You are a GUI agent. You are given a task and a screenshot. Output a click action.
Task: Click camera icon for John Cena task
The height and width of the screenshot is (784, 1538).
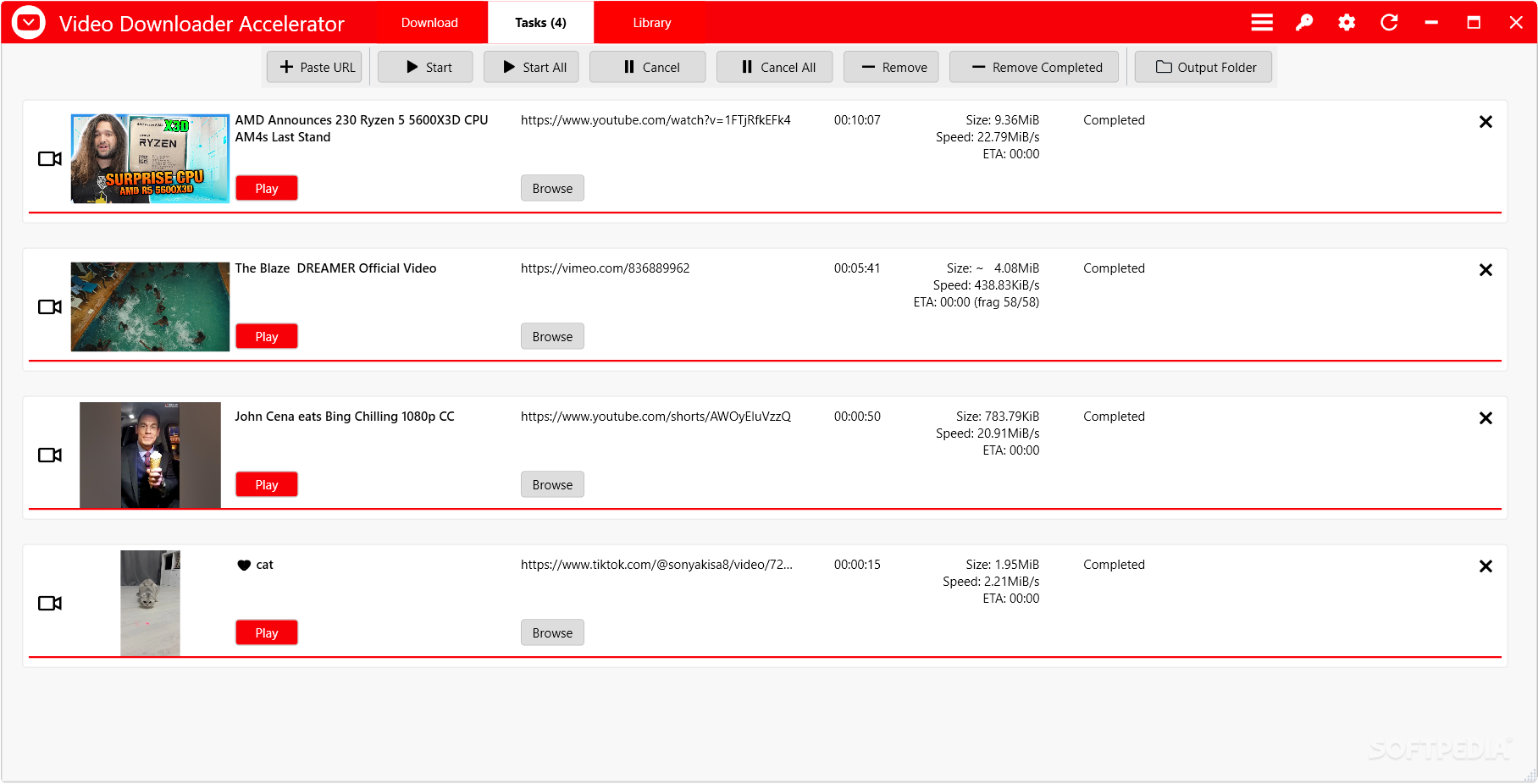pos(50,455)
